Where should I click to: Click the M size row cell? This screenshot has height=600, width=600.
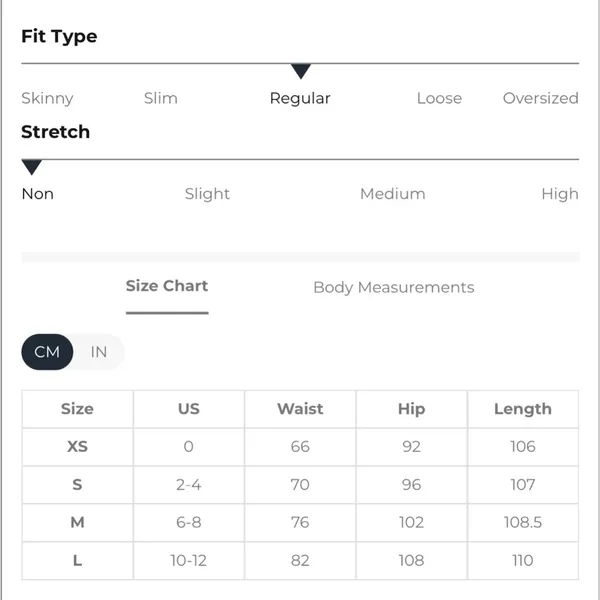(78, 522)
